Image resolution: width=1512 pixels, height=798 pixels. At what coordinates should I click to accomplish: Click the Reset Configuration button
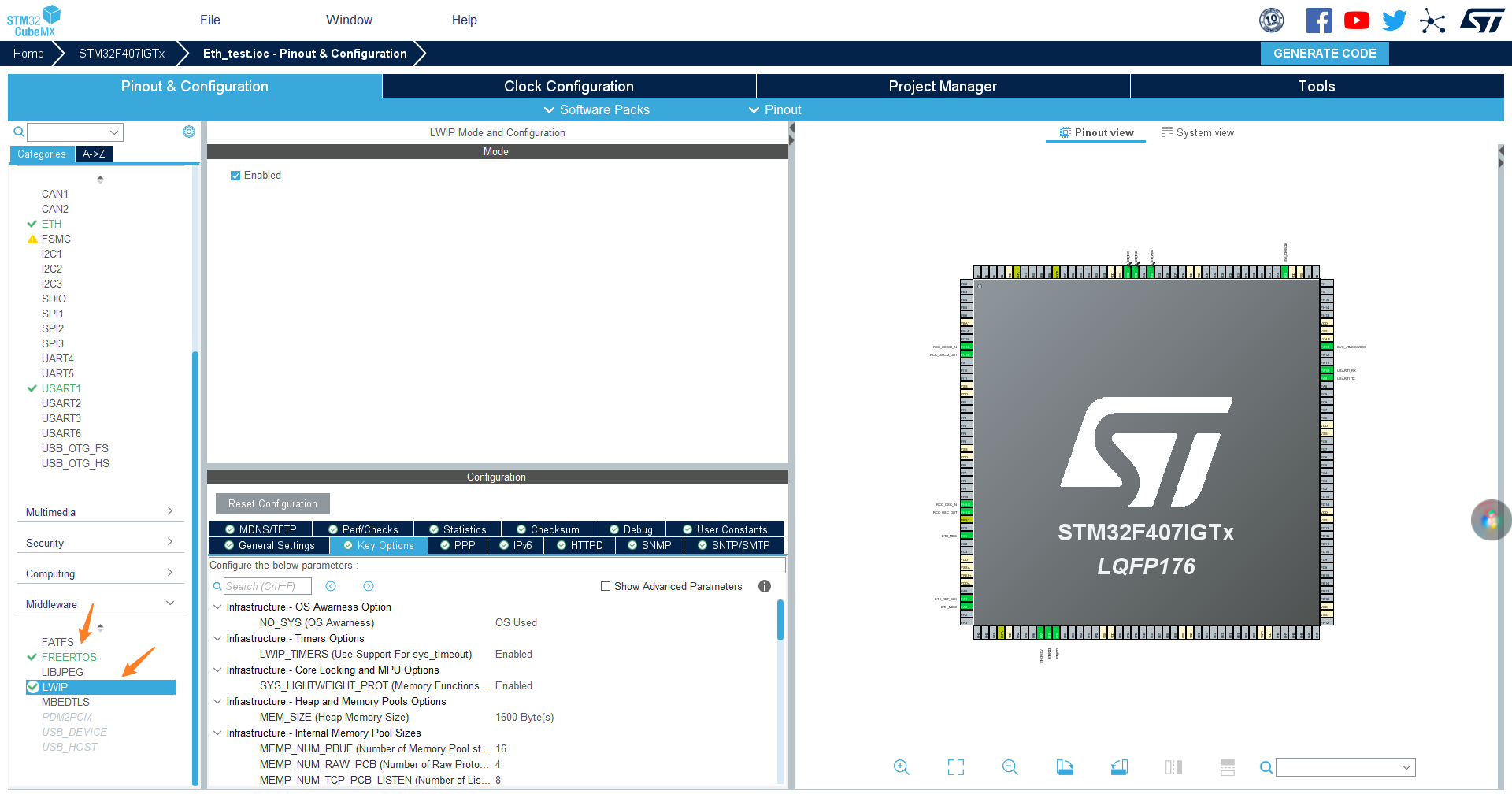click(x=272, y=503)
